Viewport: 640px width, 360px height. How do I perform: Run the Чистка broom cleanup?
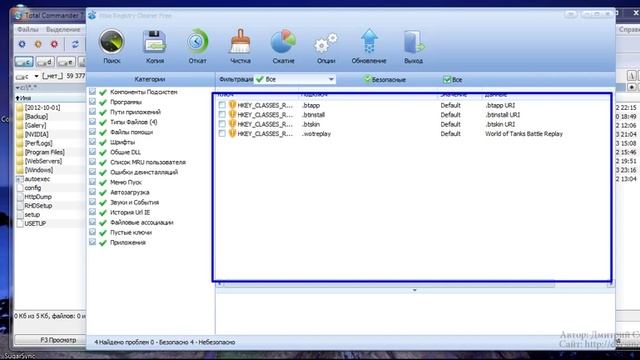(240, 46)
